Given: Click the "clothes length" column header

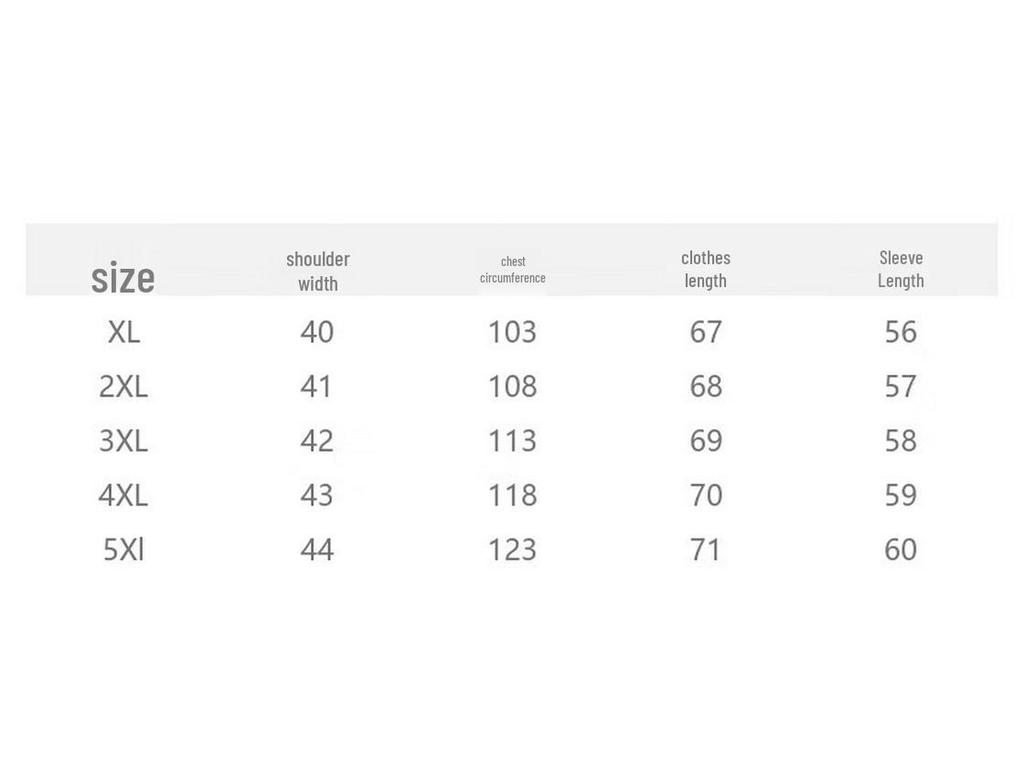Looking at the screenshot, I should click(x=706, y=269).
